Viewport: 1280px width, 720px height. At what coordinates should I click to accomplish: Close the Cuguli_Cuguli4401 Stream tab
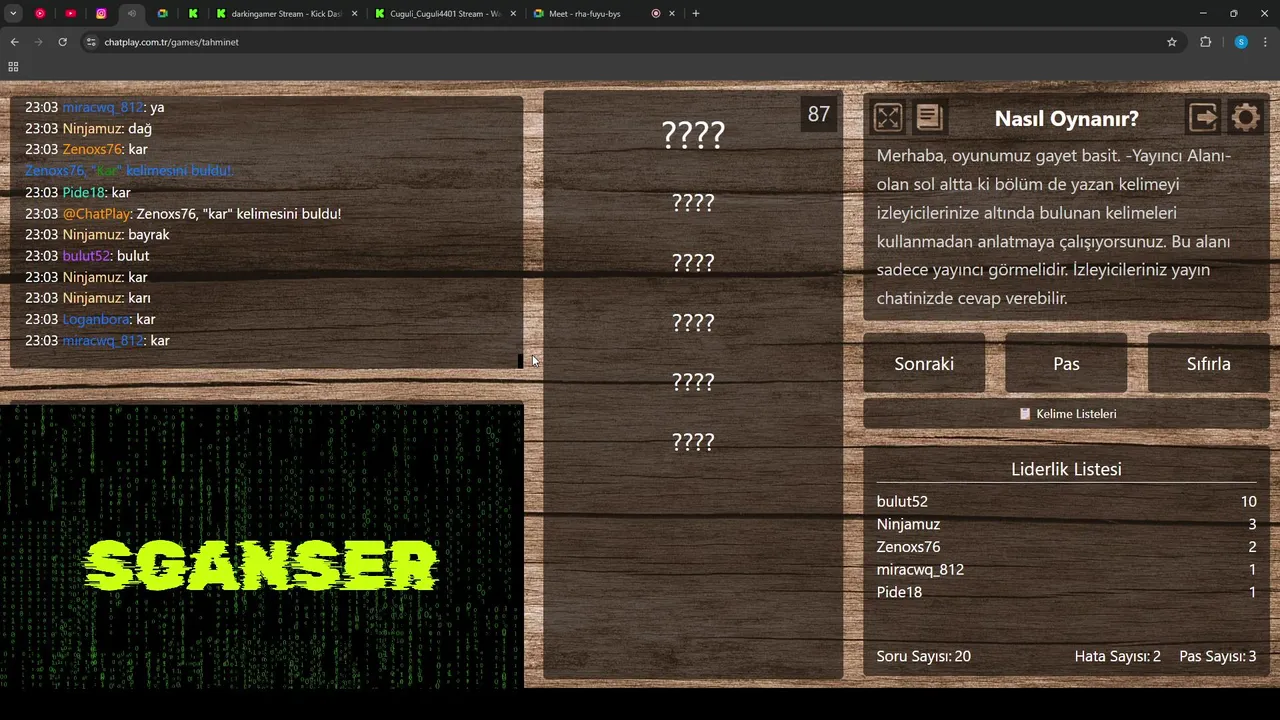[513, 13]
